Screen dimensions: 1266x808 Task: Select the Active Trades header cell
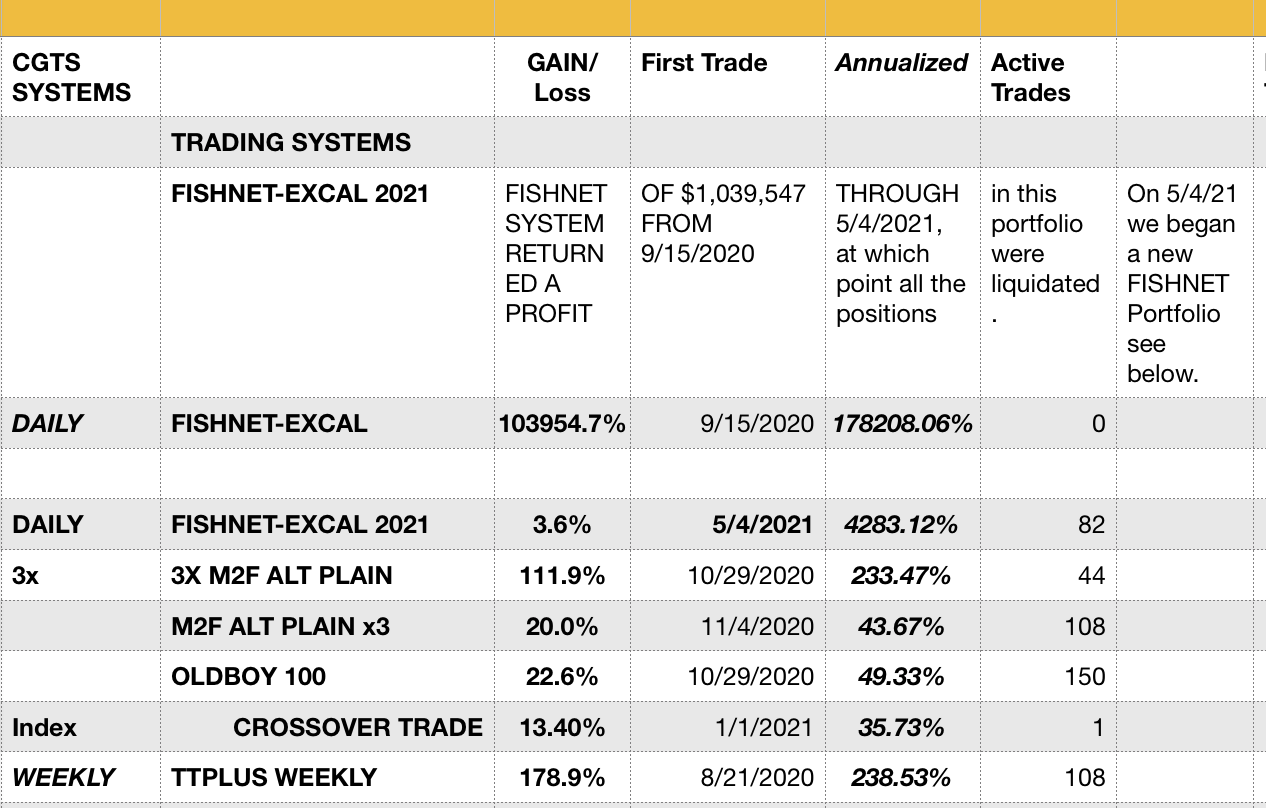click(1049, 77)
